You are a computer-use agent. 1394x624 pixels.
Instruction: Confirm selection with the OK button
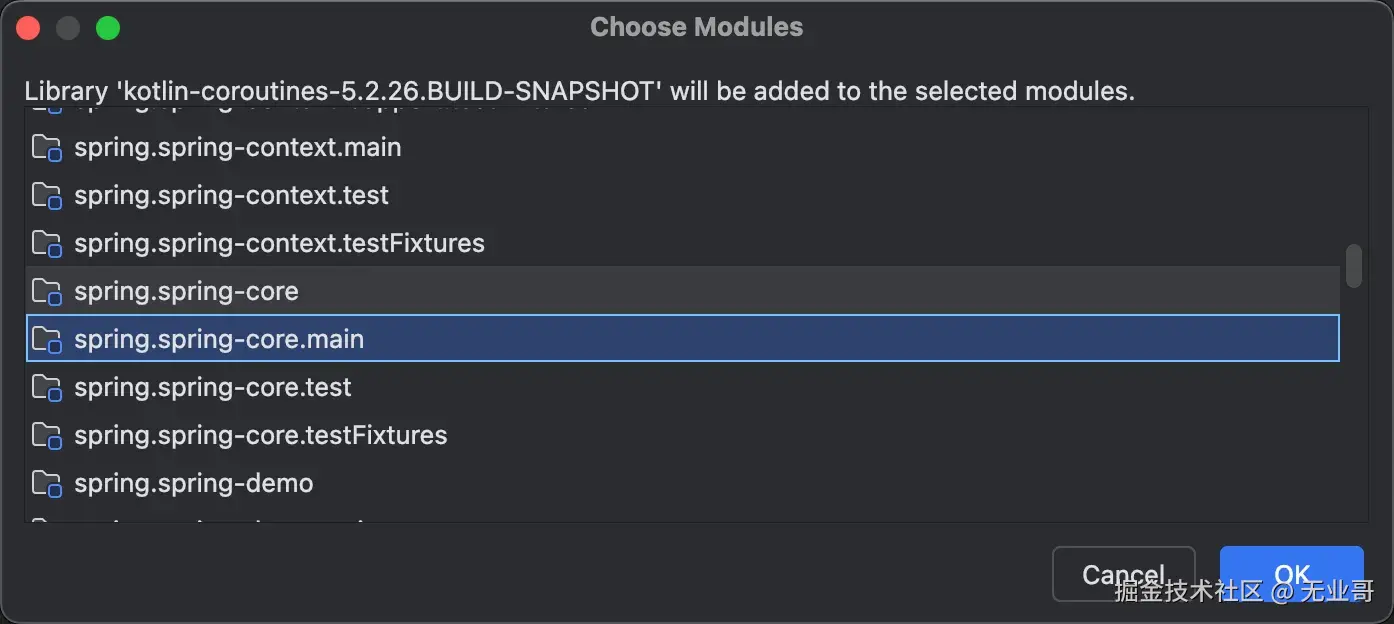[1291, 574]
